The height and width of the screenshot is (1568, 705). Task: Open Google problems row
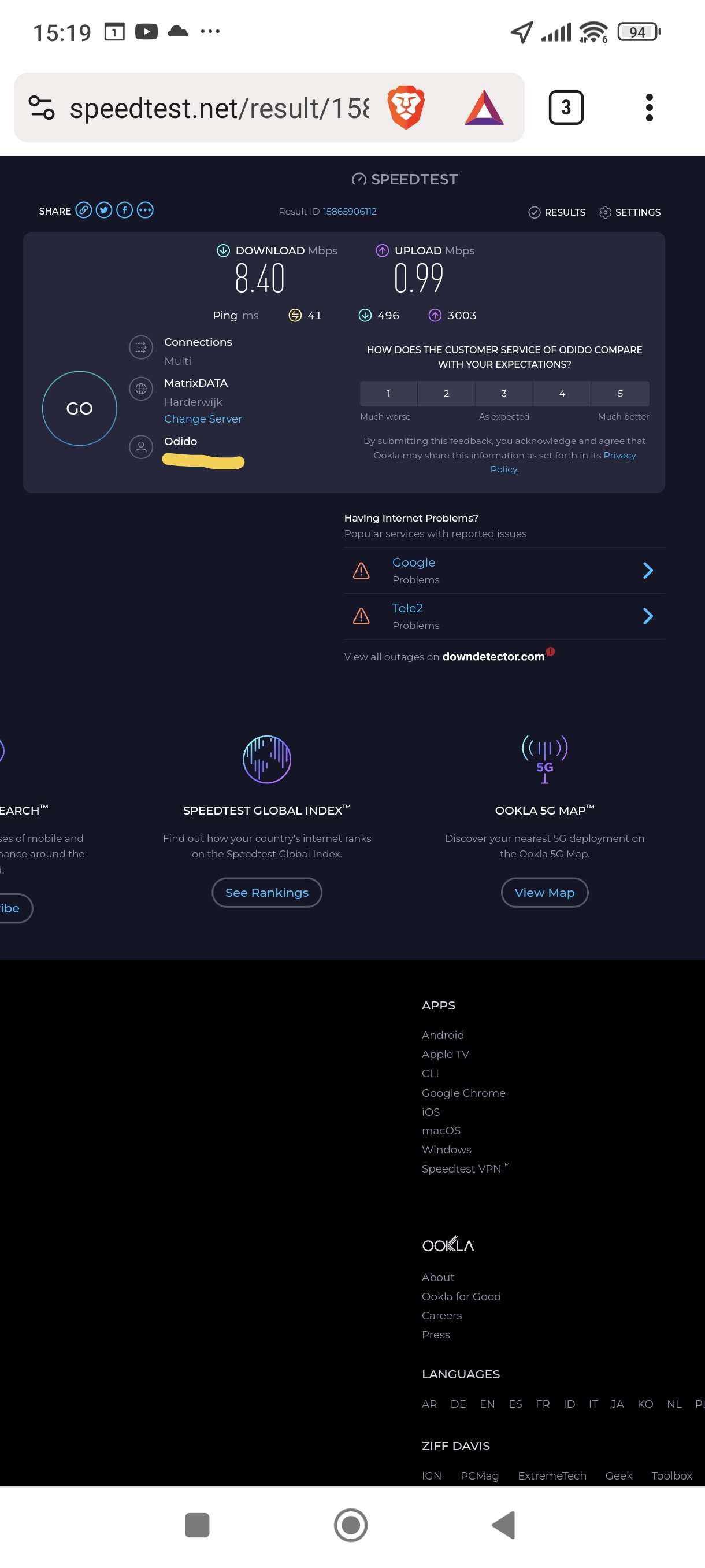coord(504,570)
